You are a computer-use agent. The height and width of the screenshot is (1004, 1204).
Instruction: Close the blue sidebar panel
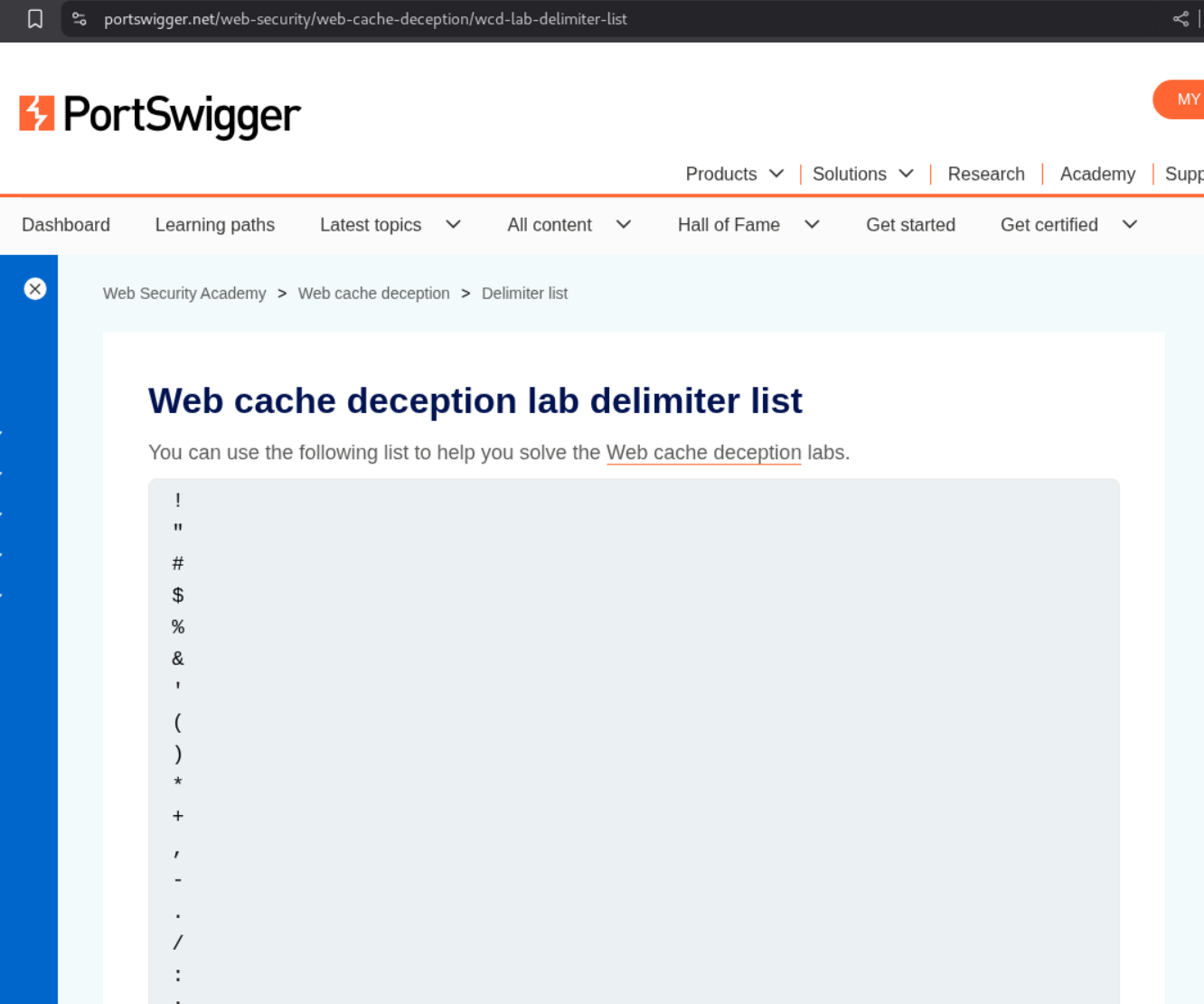(35, 289)
